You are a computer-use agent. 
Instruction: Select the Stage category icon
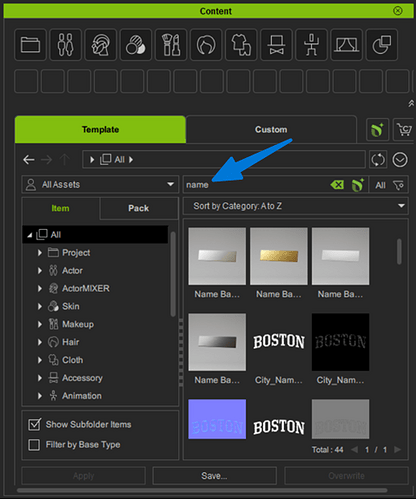click(x=347, y=45)
